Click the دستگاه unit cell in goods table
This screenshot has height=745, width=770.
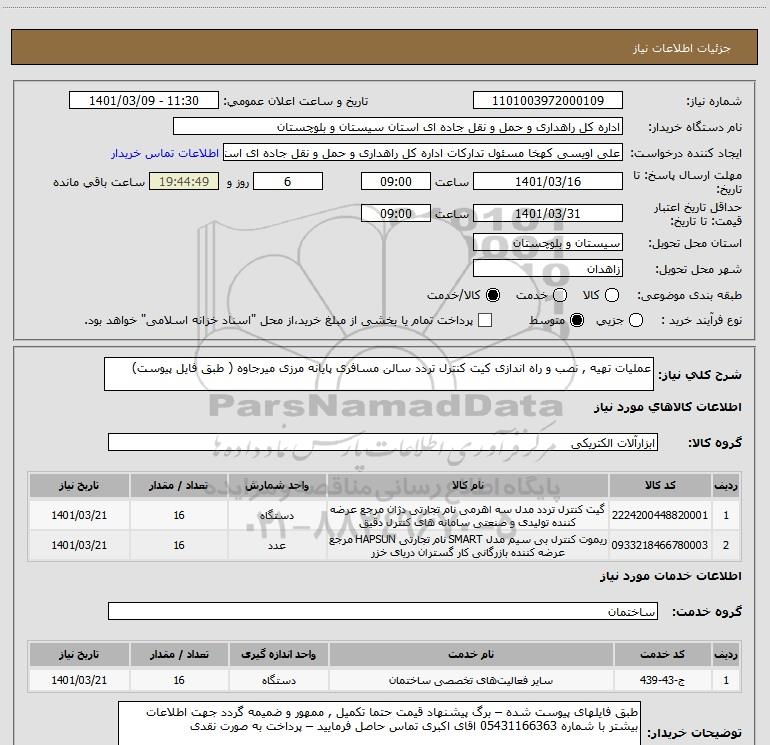277,516
